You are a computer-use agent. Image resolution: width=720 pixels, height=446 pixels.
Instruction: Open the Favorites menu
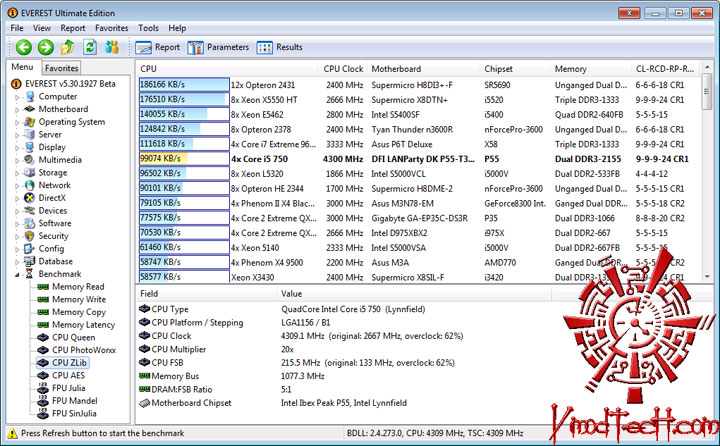point(112,28)
